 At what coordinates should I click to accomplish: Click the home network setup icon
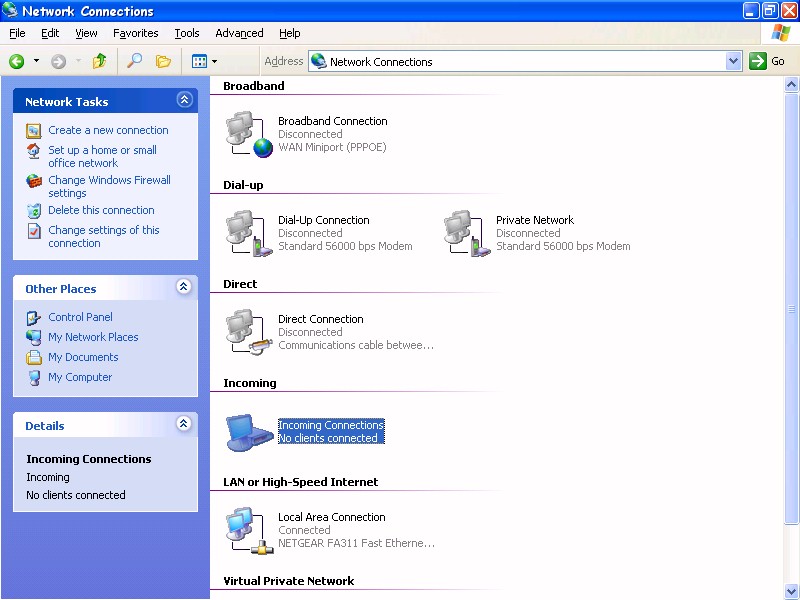click(34, 151)
